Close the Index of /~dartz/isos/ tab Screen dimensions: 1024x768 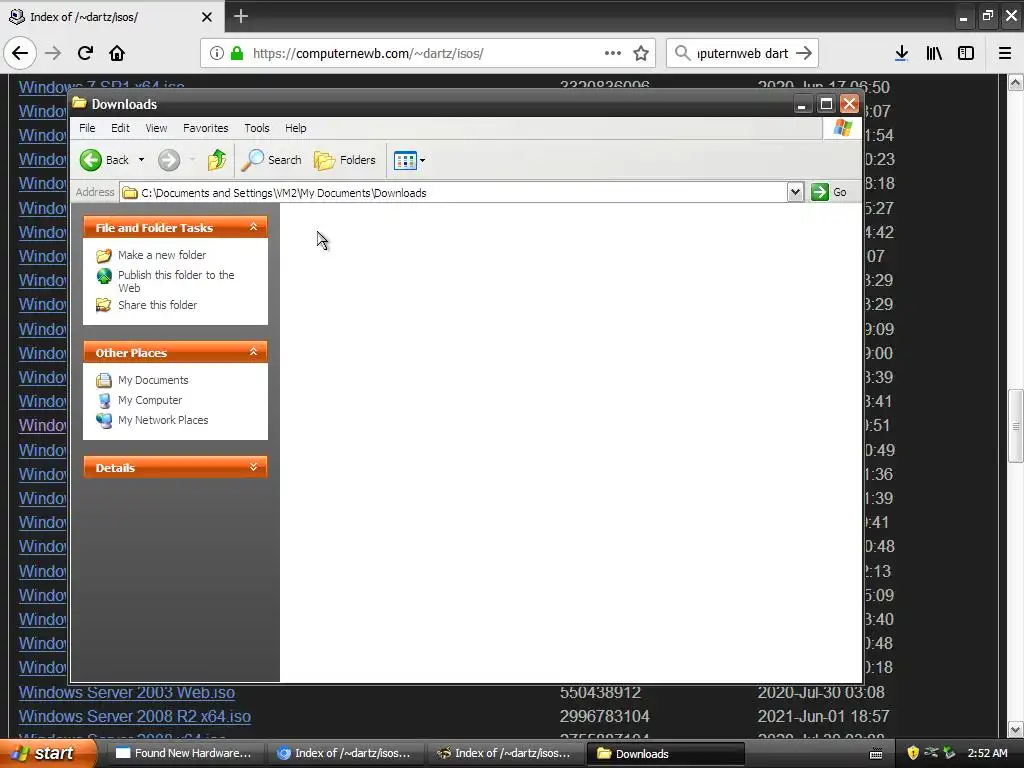pos(207,17)
